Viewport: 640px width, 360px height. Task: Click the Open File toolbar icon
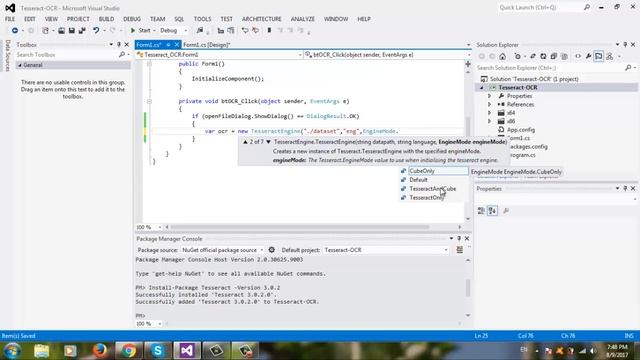[x=61, y=31]
